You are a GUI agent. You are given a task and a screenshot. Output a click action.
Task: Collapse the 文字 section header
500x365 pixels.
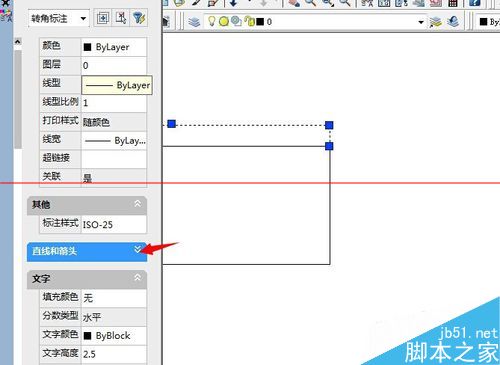pos(87,279)
